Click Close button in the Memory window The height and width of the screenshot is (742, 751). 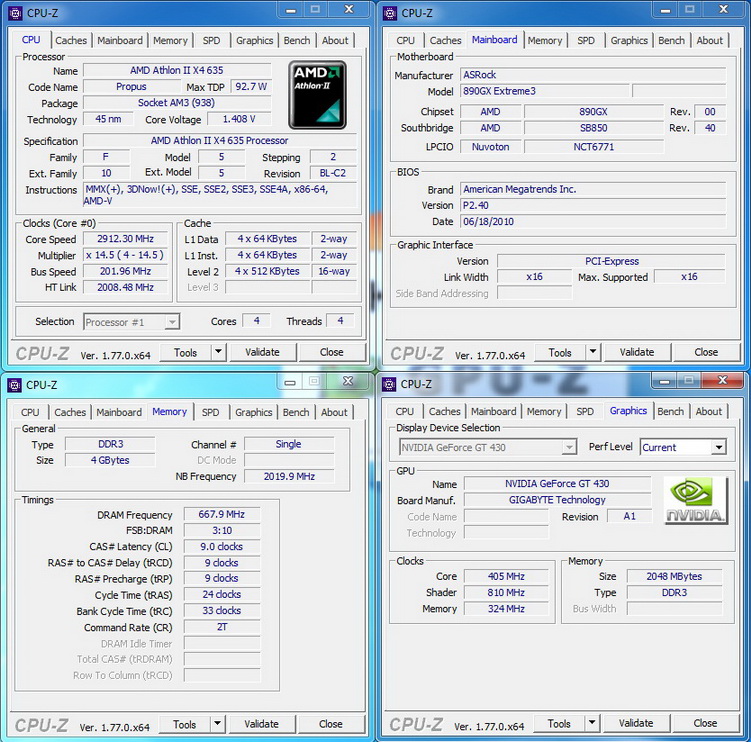330,724
